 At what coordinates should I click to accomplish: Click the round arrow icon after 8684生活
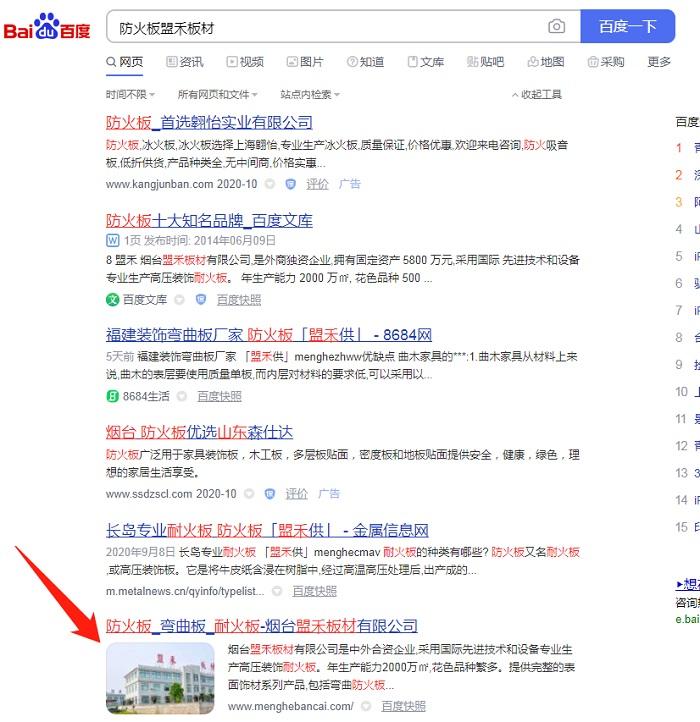(x=182, y=396)
